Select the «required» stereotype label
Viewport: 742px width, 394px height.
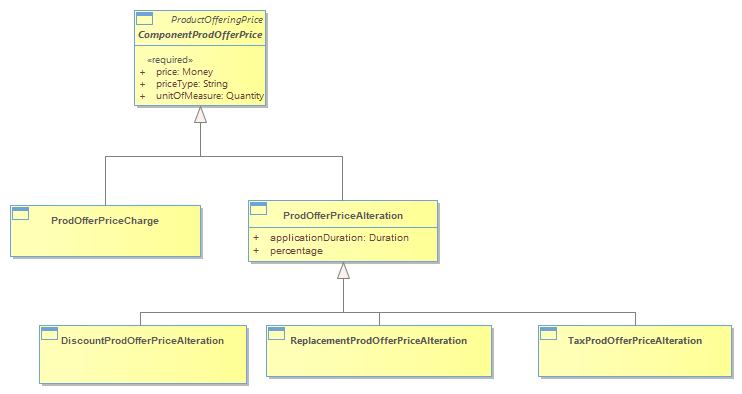coord(170,60)
